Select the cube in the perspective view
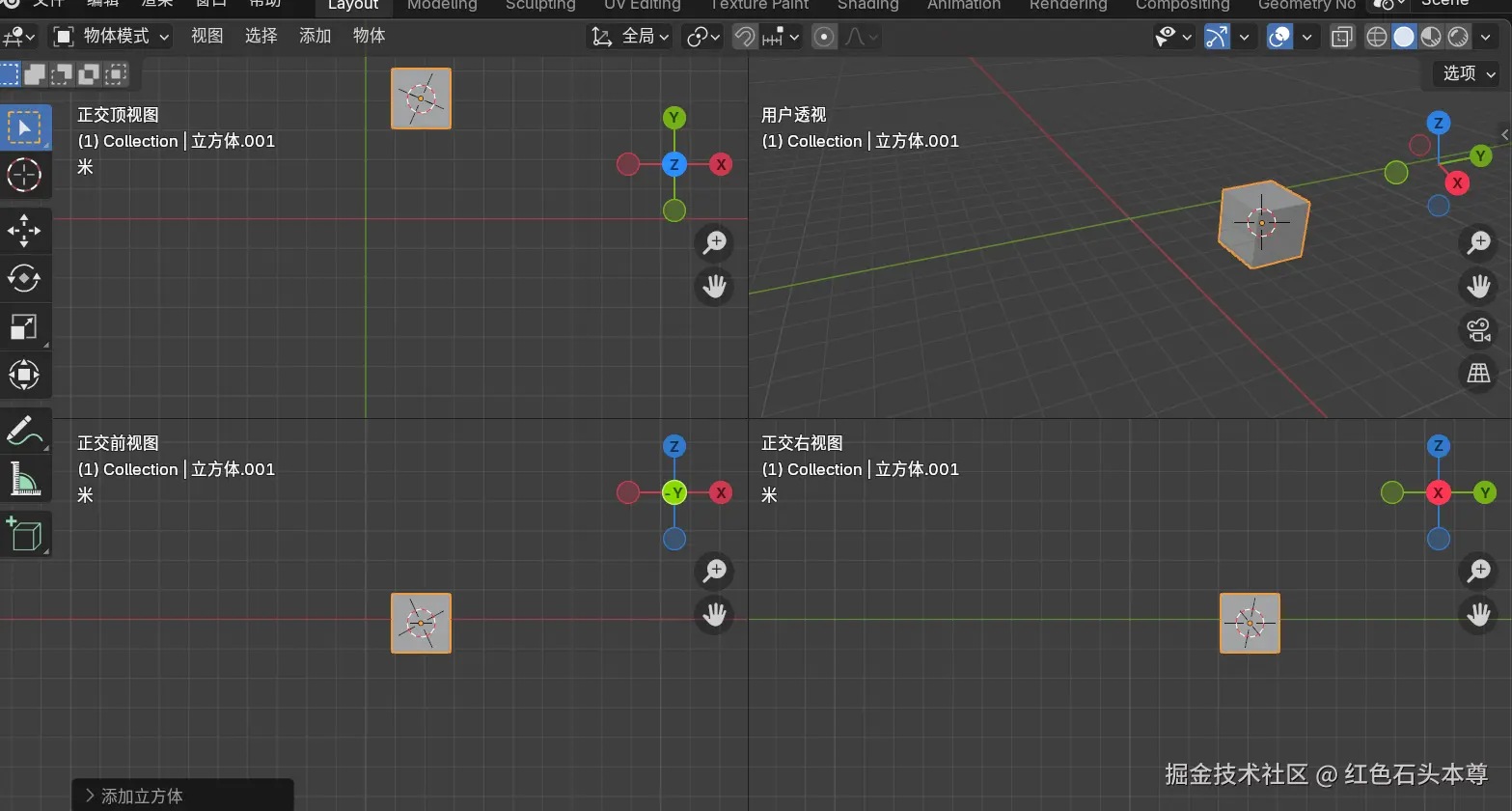Viewport: 1512px width, 811px height. tap(1263, 224)
